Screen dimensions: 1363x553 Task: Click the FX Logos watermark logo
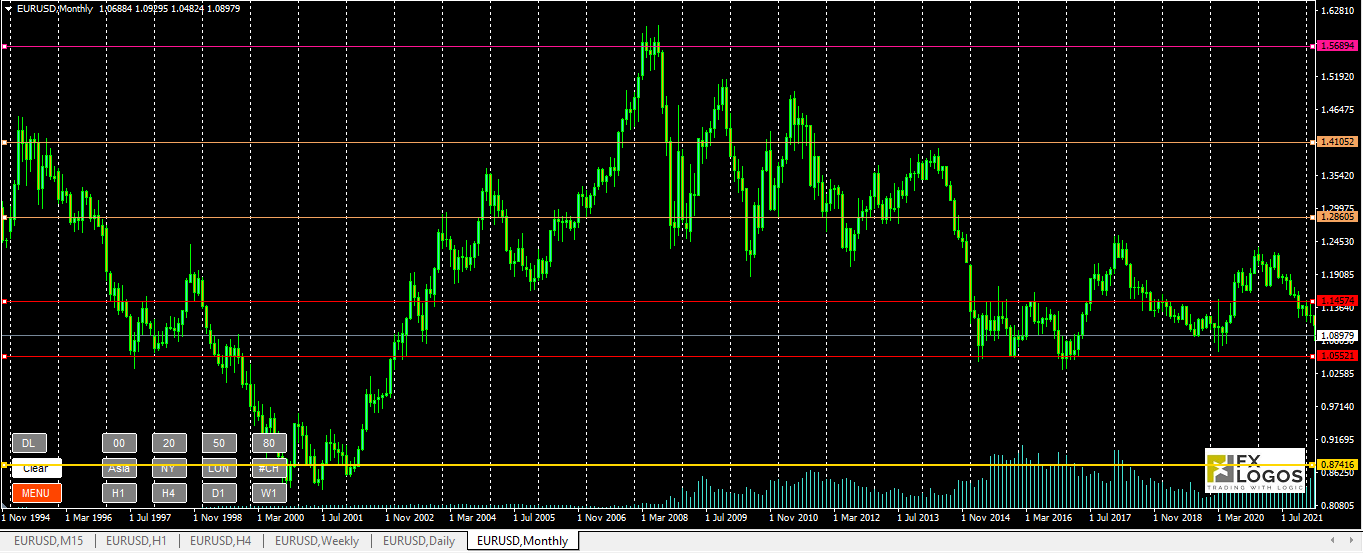pos(1255,471)
